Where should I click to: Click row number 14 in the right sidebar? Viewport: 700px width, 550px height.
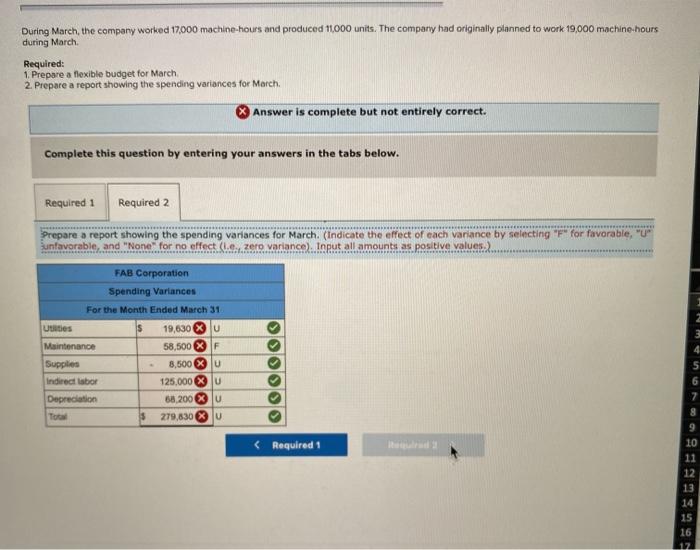point(687,503)
